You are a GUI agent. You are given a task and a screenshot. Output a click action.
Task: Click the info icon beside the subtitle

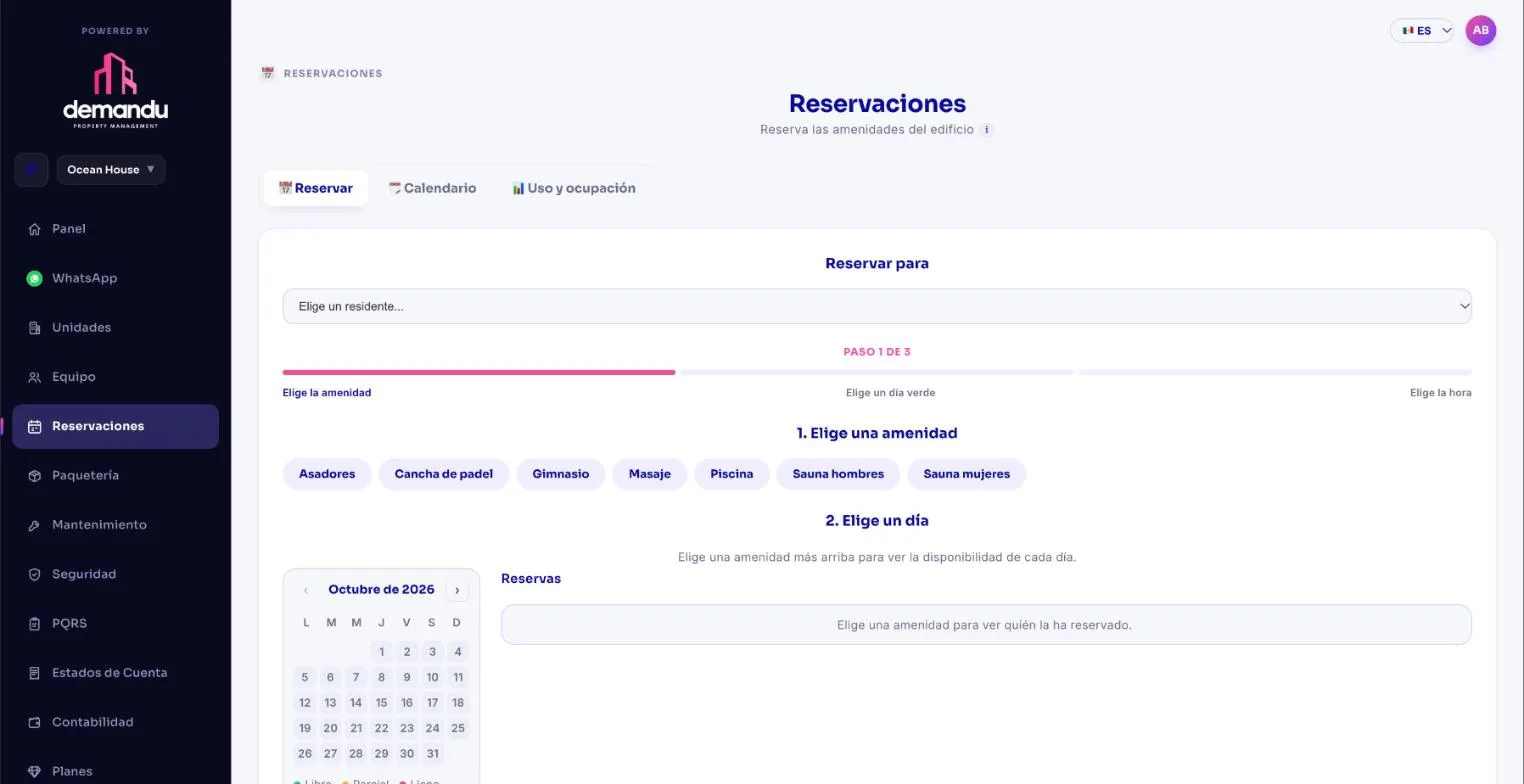tap(987, 130)
